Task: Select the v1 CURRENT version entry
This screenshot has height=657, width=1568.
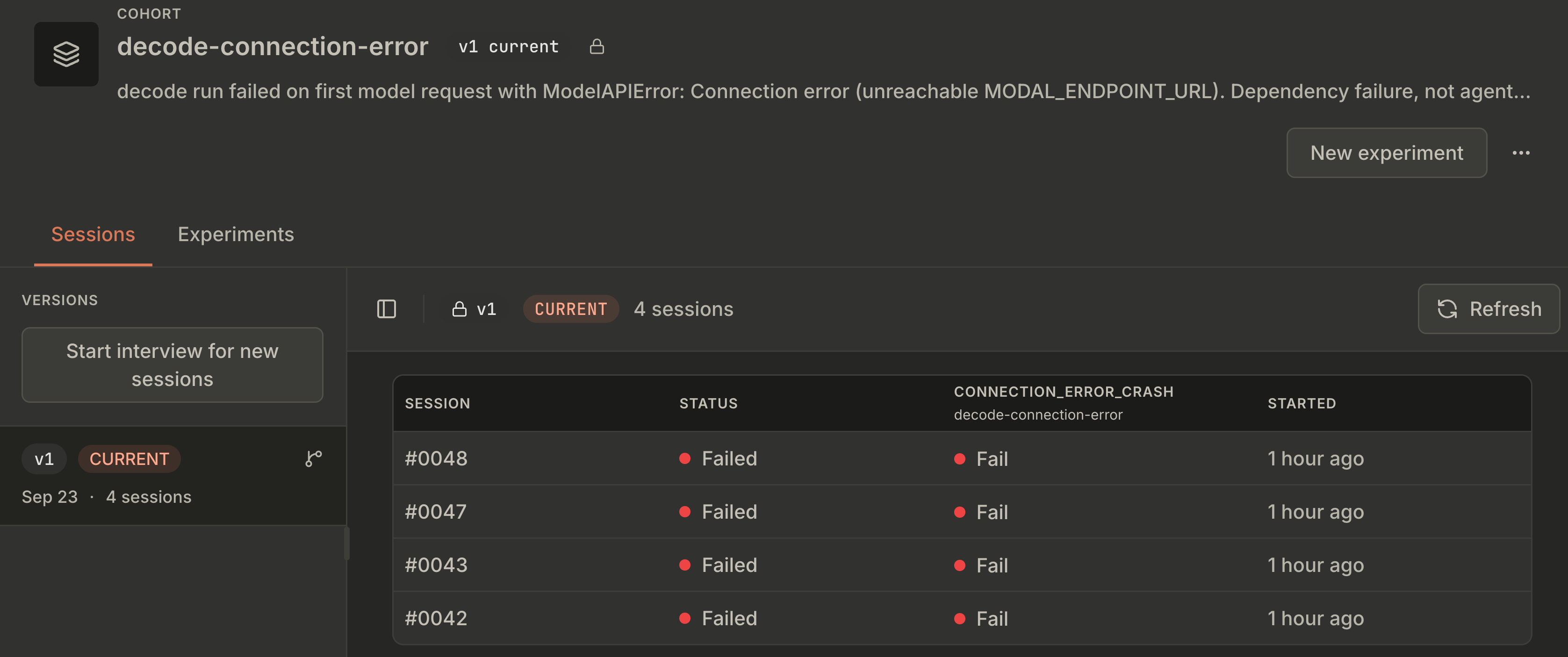Action: click(x=173, y=476)
